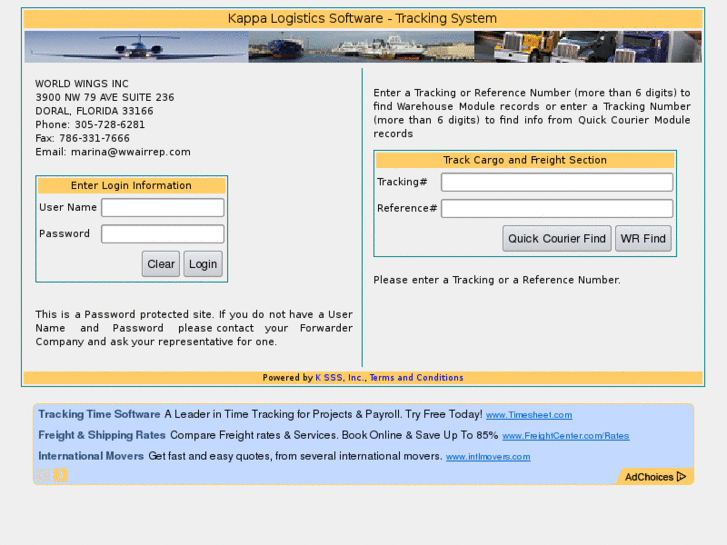
Task: Click the airplane banner image
Action: [136, 47]
